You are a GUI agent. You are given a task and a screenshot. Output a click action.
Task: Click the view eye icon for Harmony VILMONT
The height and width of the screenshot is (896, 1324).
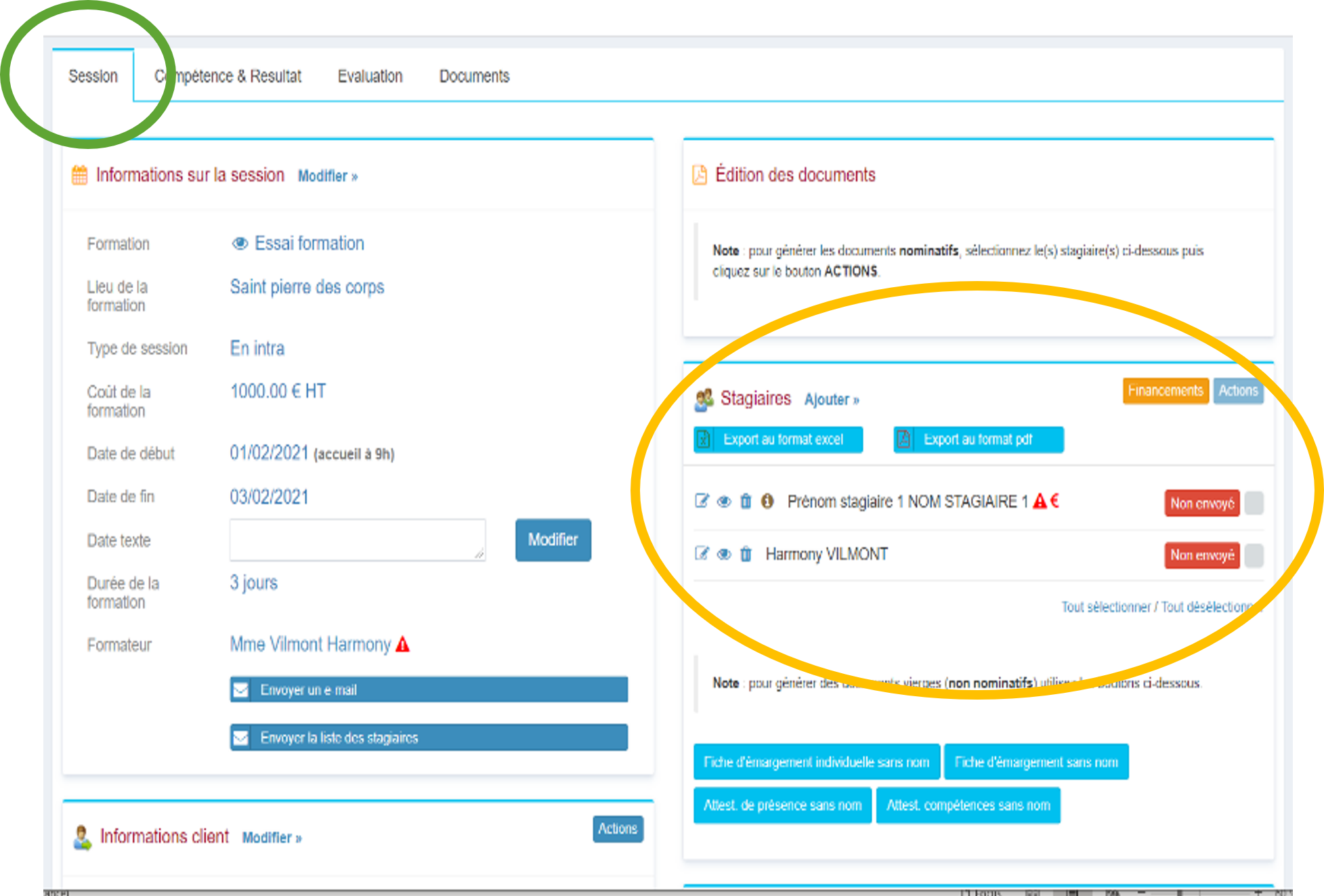pyautogui.click(x=723, y=554)
